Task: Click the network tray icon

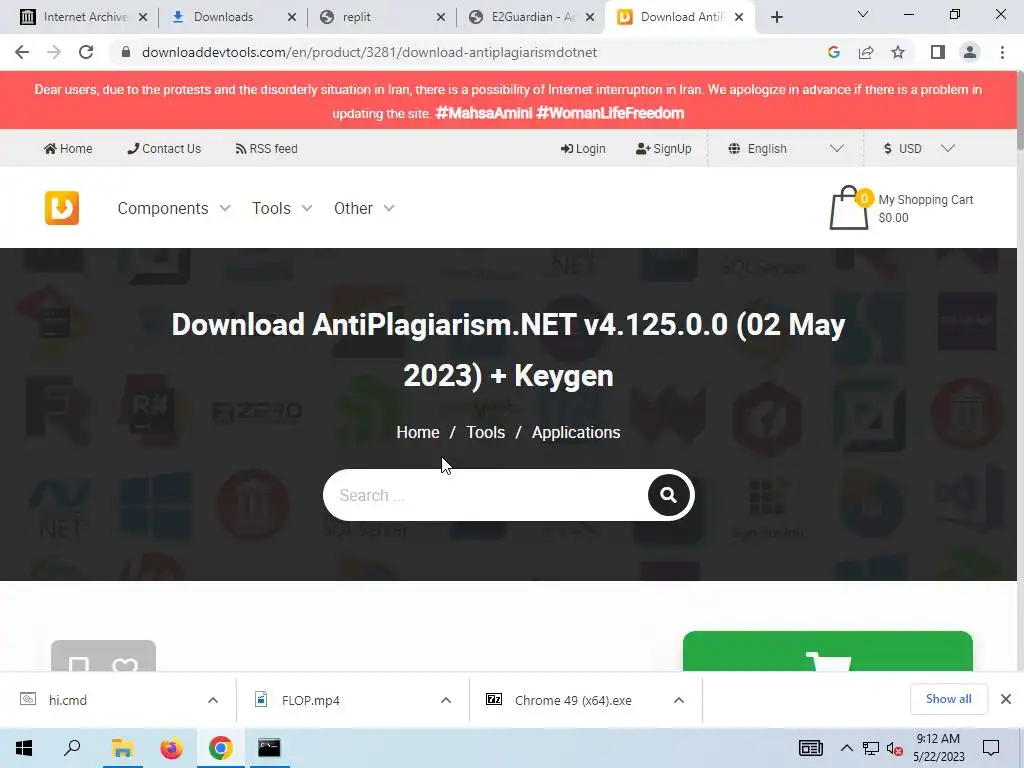Action: coord(871,748)
